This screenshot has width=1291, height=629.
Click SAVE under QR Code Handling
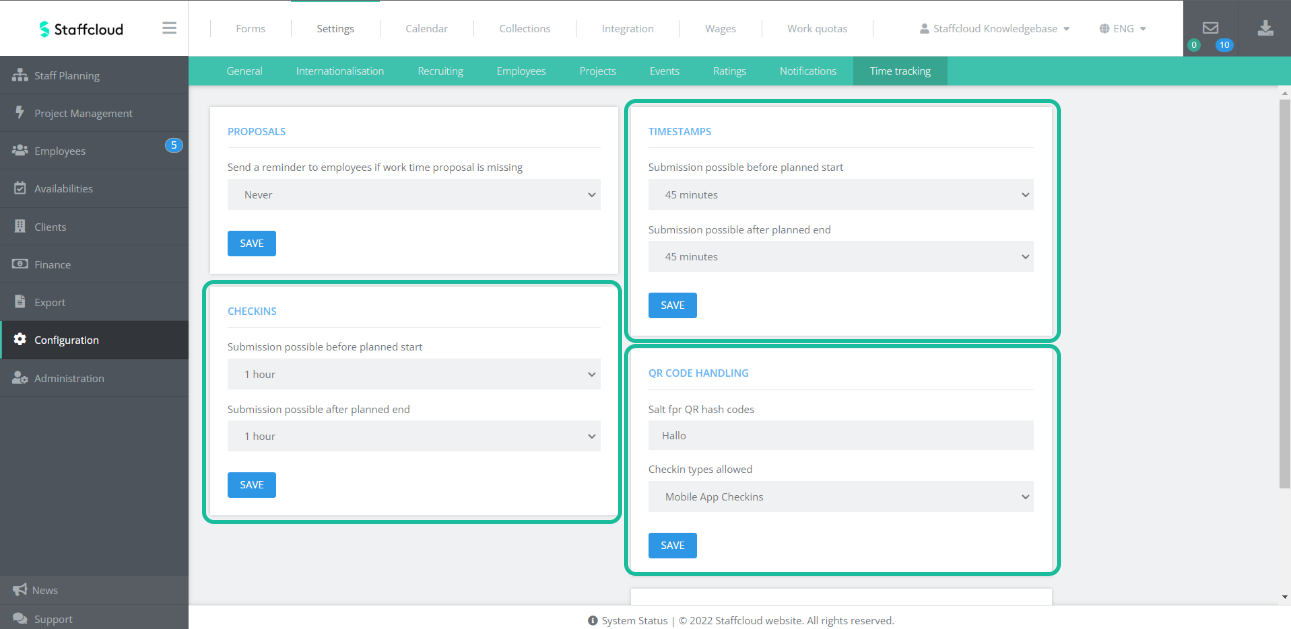point(672,545)
